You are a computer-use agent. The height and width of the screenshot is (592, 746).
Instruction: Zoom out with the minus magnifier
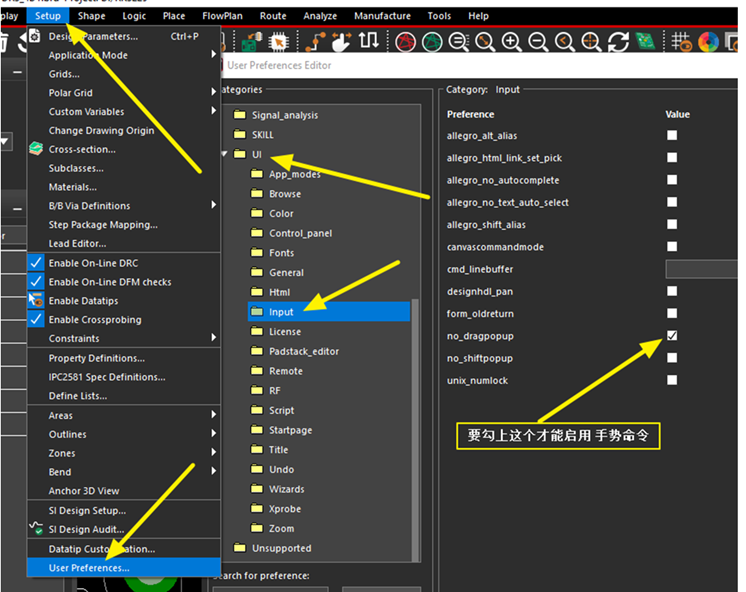[x=538, y=42]
